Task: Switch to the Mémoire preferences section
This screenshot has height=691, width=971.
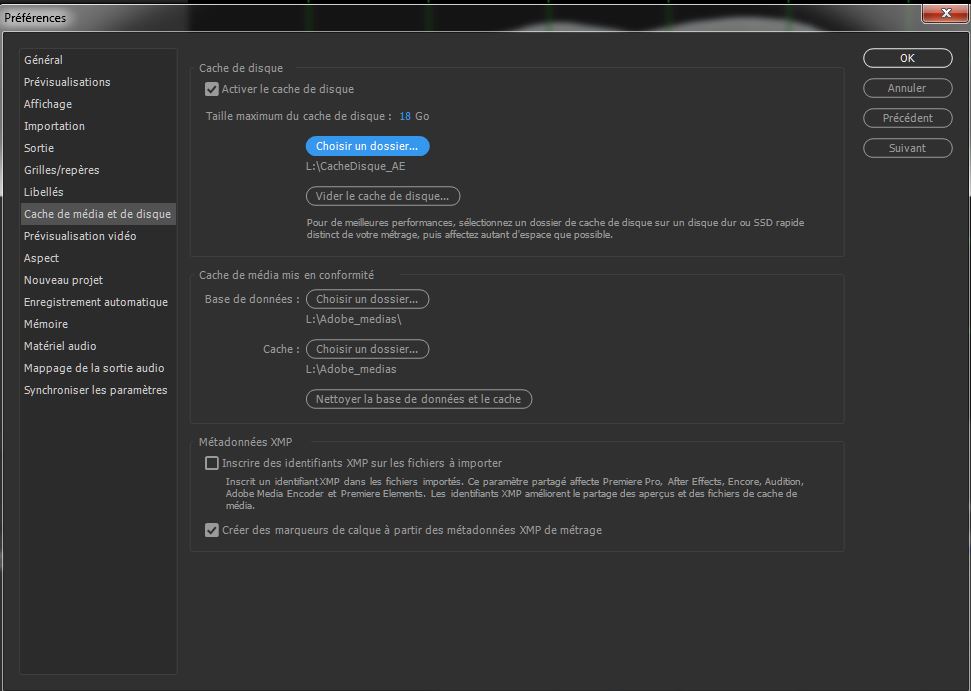Action: pyautogui.click(x=46, y=324)
